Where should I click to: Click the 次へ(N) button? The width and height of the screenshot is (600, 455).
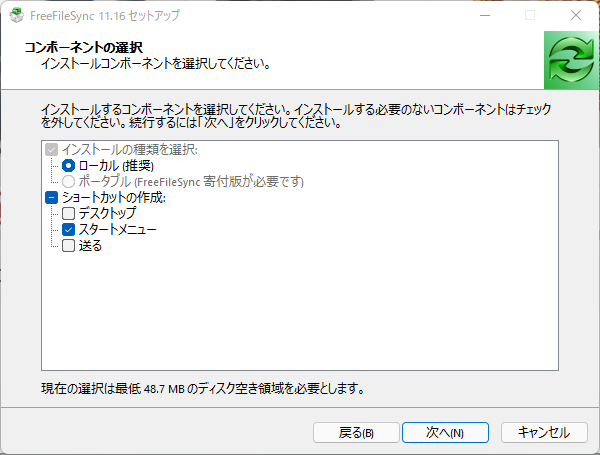point(445,432)
